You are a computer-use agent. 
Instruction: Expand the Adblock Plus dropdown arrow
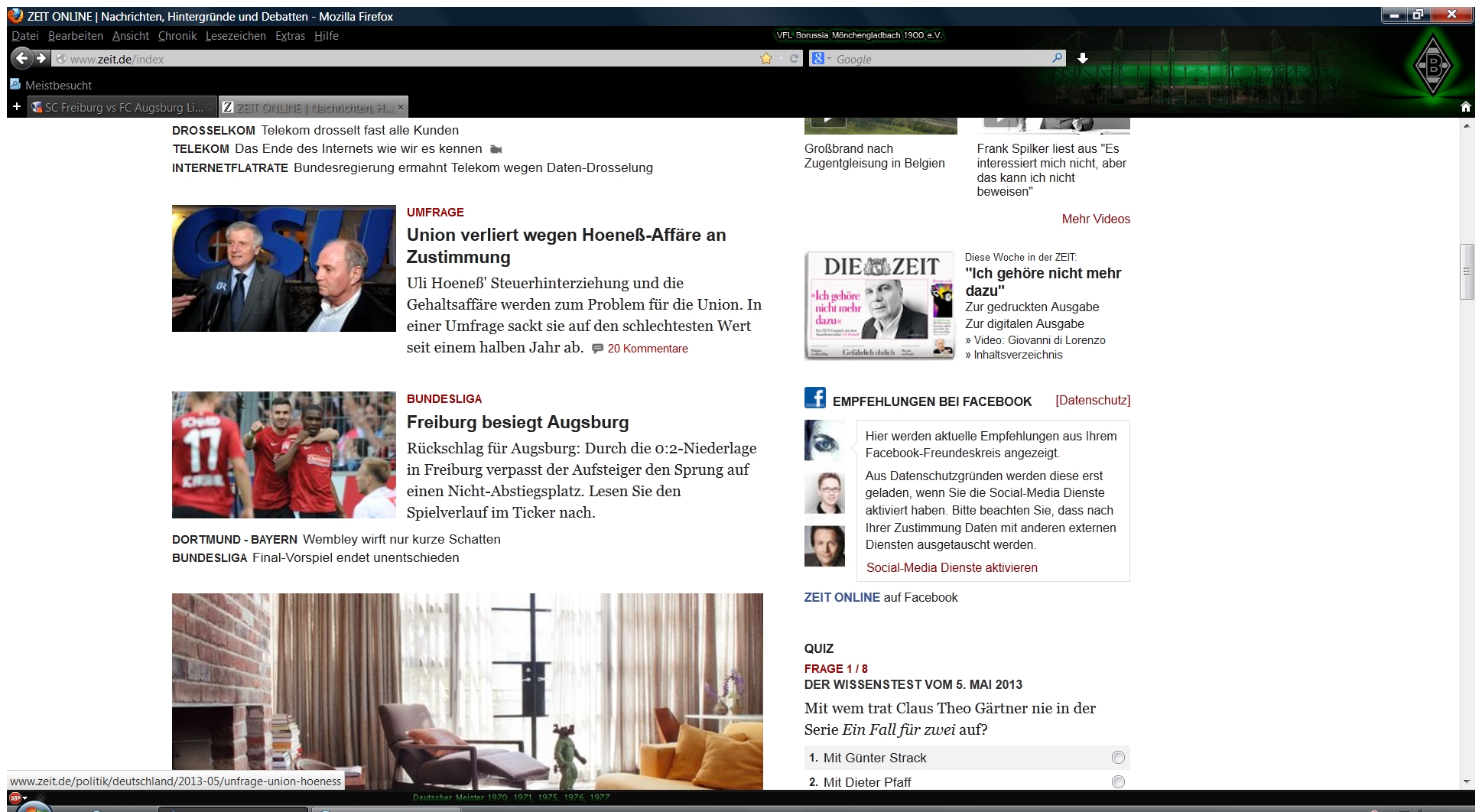click(x=25, y=798)
